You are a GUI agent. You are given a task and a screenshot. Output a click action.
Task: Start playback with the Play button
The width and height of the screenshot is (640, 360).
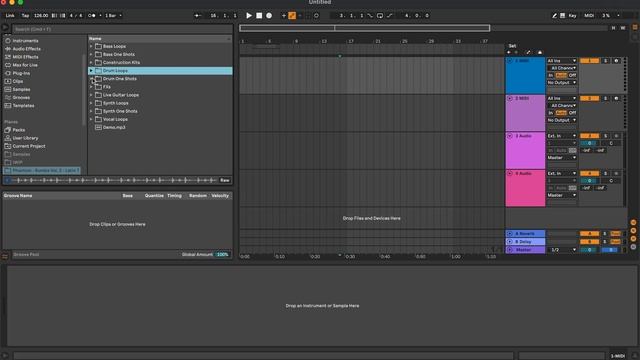click(249, 16)
